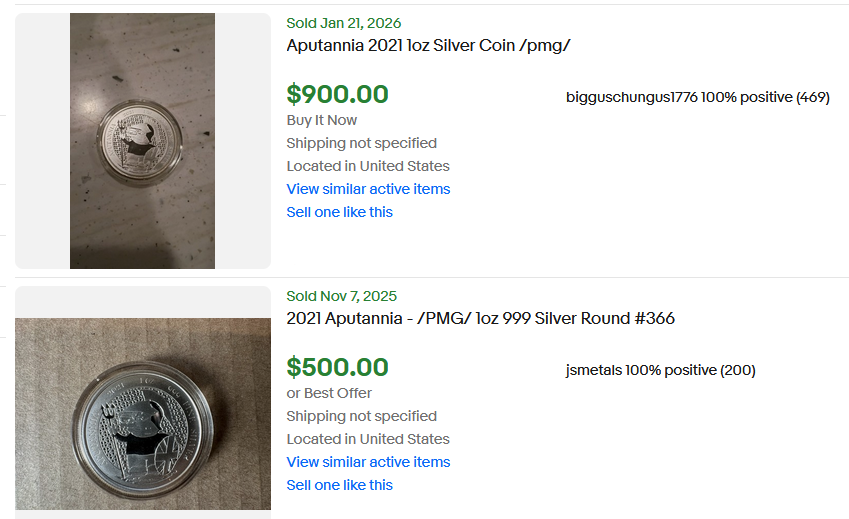Viewport: 849px width, 519px height.
Task: Open listing titled Aputannia 2021 1oz Silver Coin
Action: [x=428, y=46]
